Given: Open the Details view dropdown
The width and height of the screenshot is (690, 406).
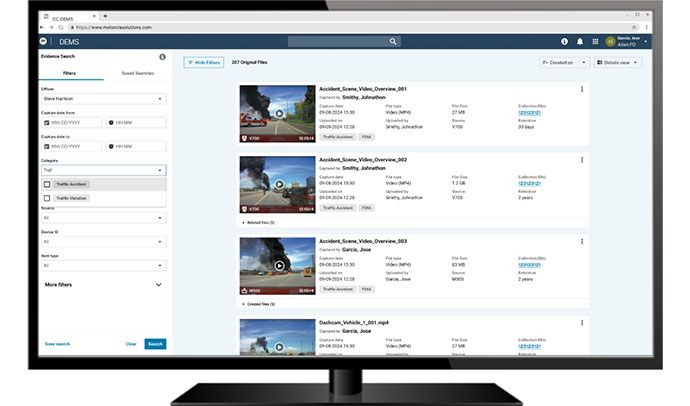Looking at the screenshot, I should (x=620, y=62).
